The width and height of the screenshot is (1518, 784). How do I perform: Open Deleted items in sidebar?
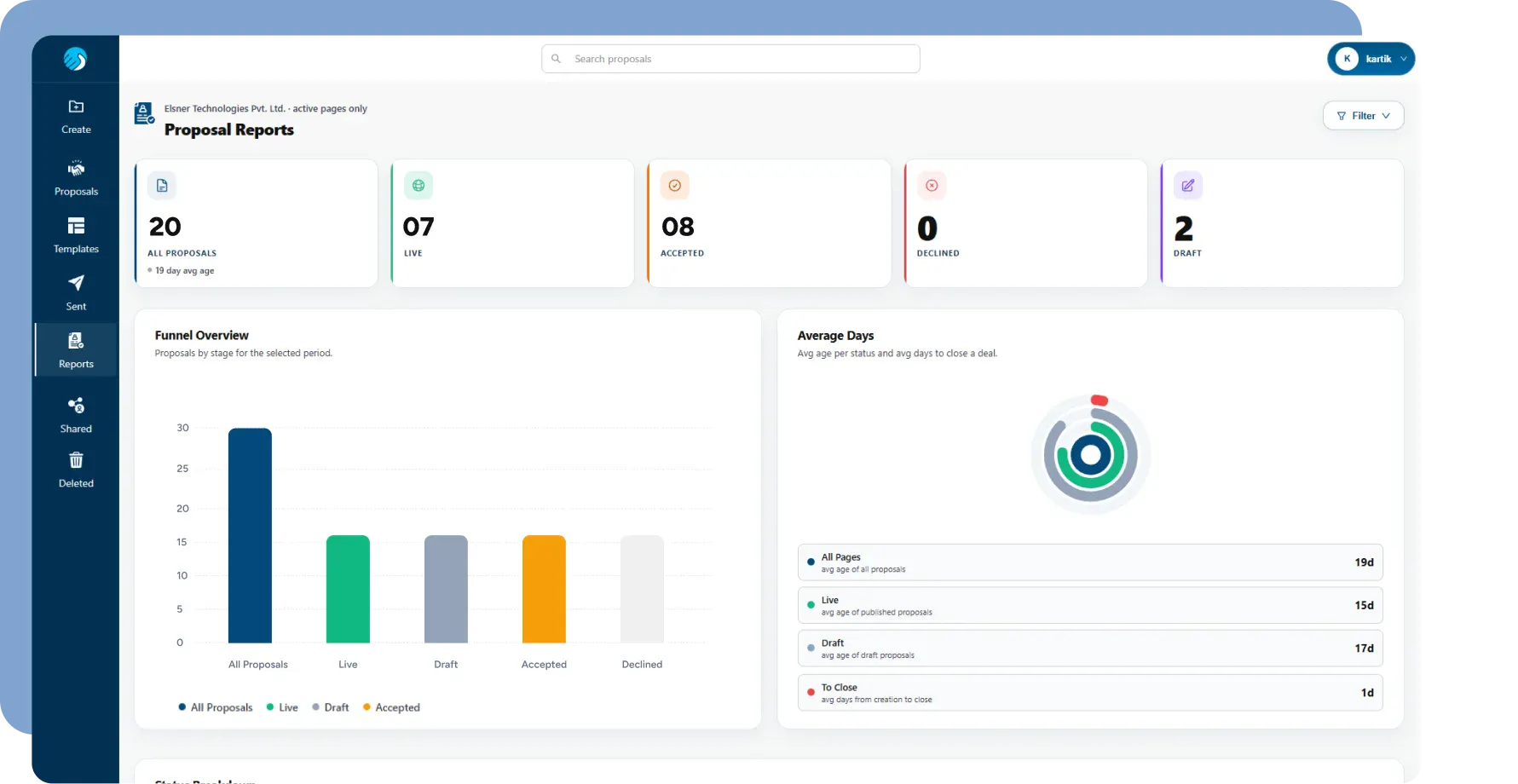[76, 470]
